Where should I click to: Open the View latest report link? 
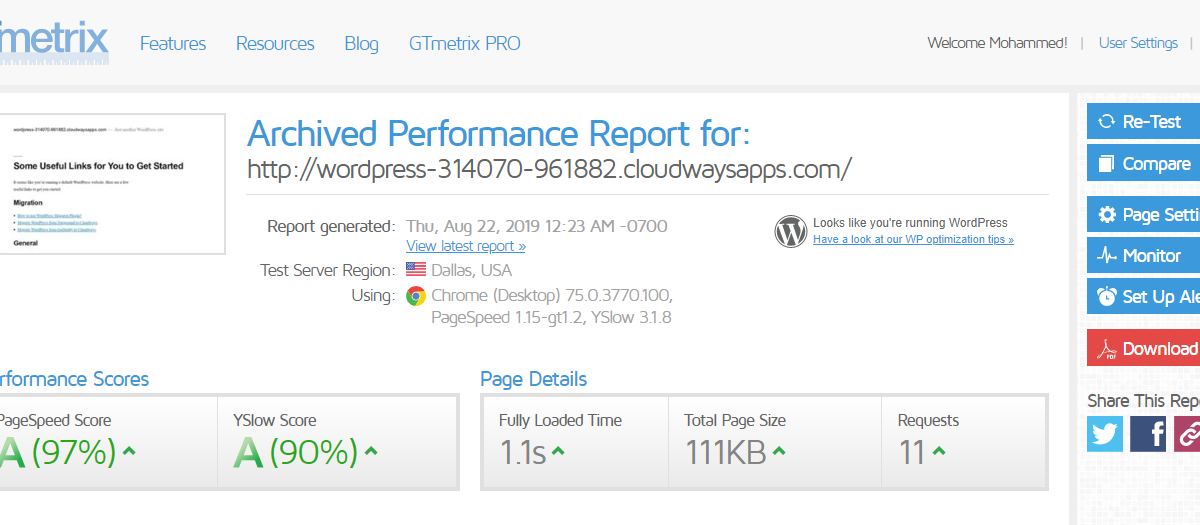tap(466, 246)
